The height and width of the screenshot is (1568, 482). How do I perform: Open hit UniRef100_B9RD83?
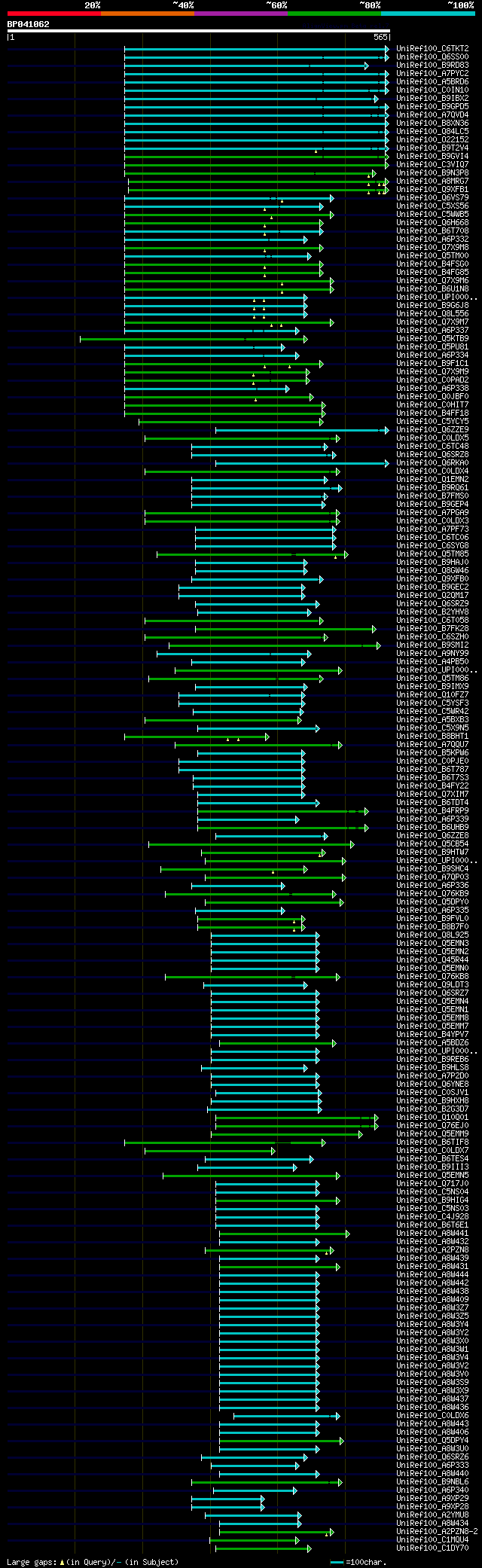click(x=432, y=65)
